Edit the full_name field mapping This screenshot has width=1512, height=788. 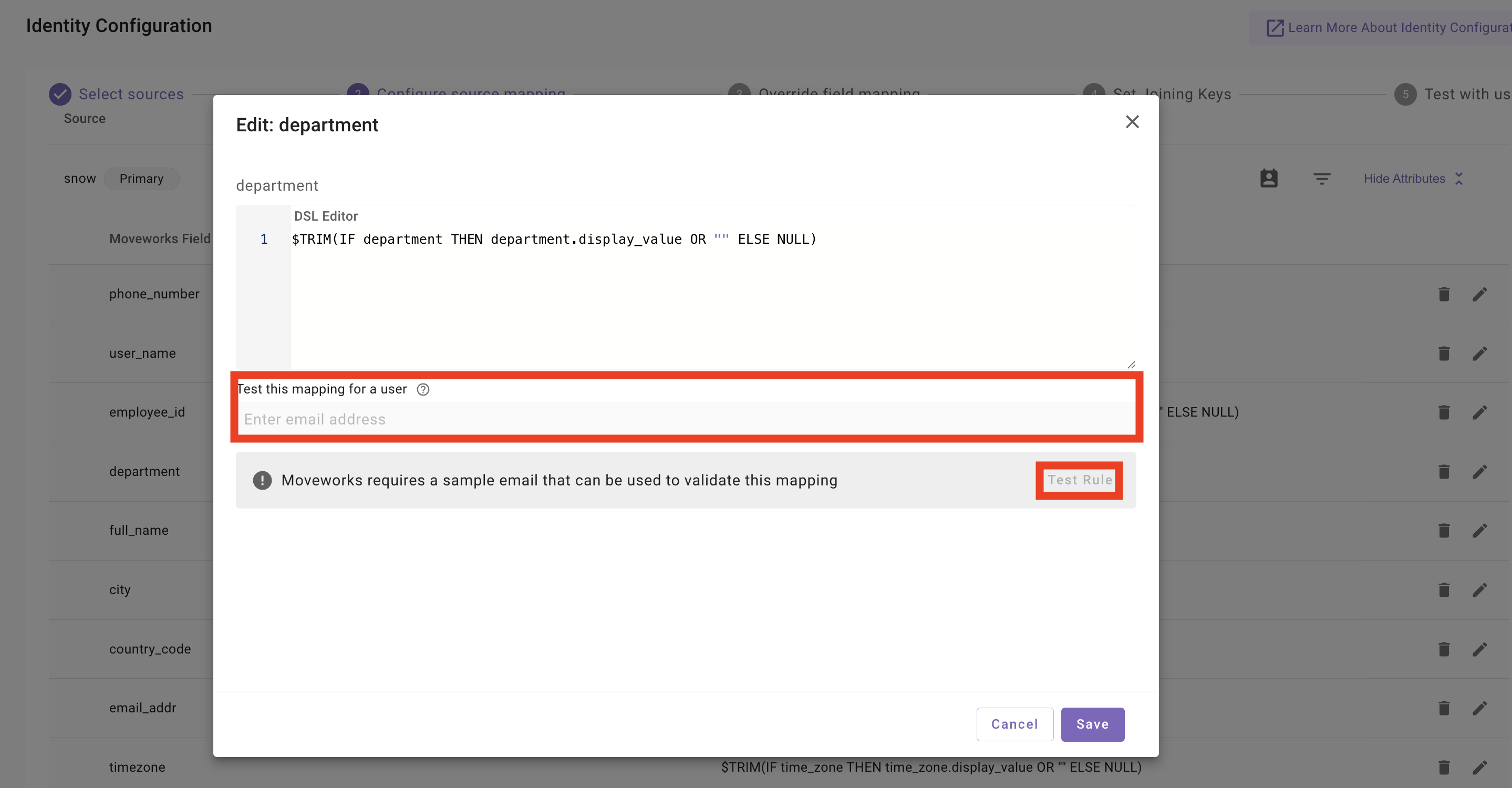1480,531
